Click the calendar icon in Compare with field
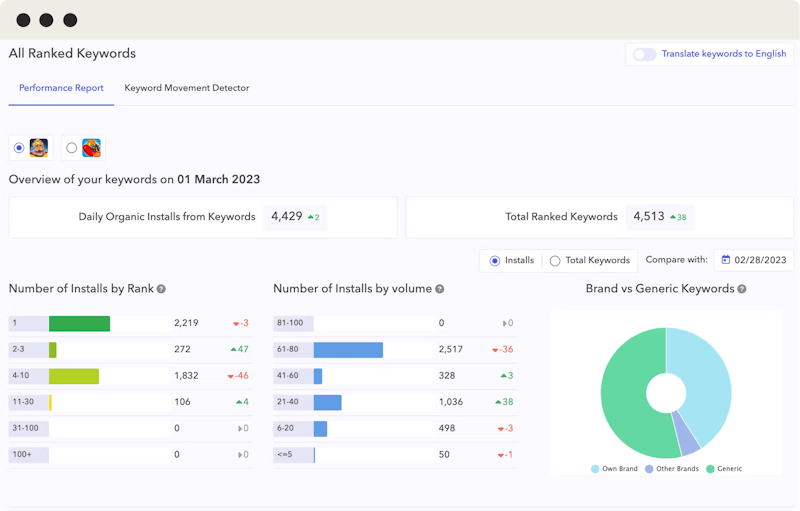Viewport: 800px width, 511px height. pos(726,260)
